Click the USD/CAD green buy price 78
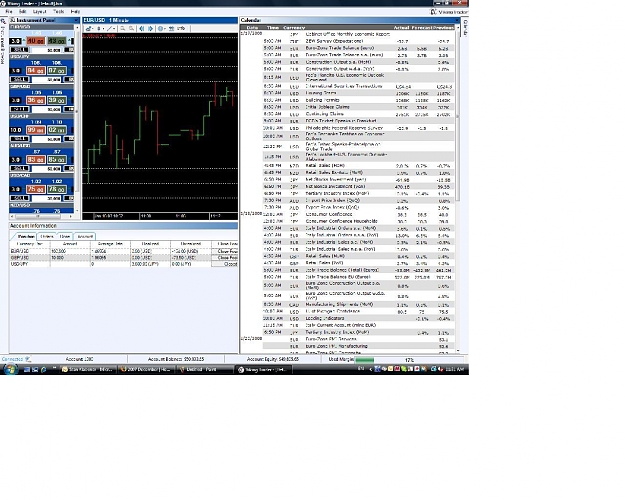Image resolution: width=625 pixels, height=500 pixels. click(x=57, y=189)
